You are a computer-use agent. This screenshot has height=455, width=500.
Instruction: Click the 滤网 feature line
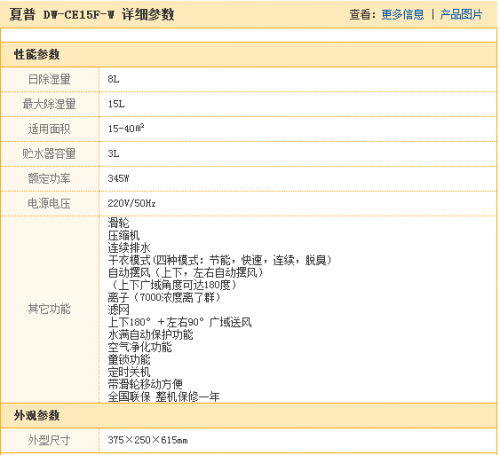point(118,310)
